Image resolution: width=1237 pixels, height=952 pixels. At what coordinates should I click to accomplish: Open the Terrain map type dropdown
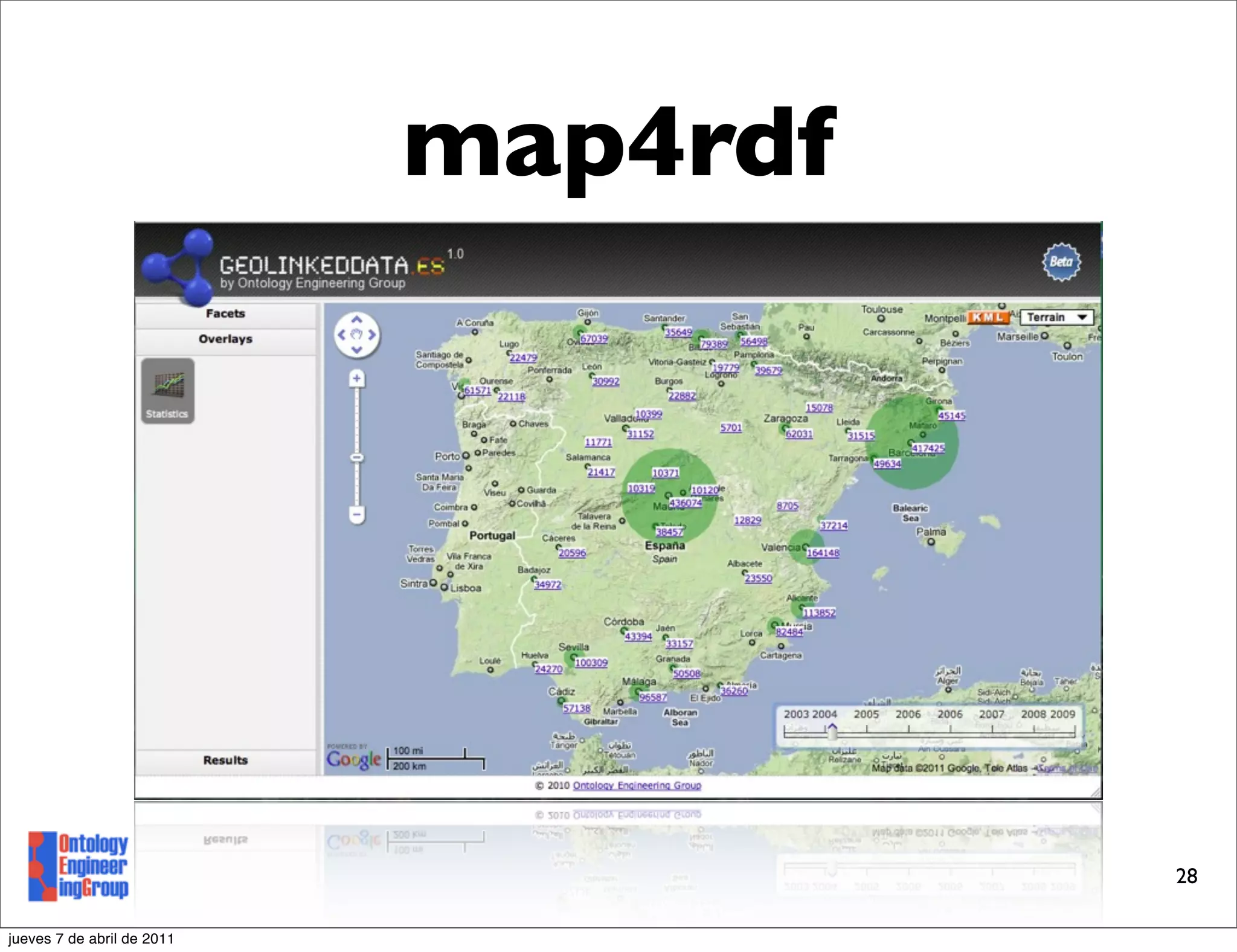coord(1056,318)
